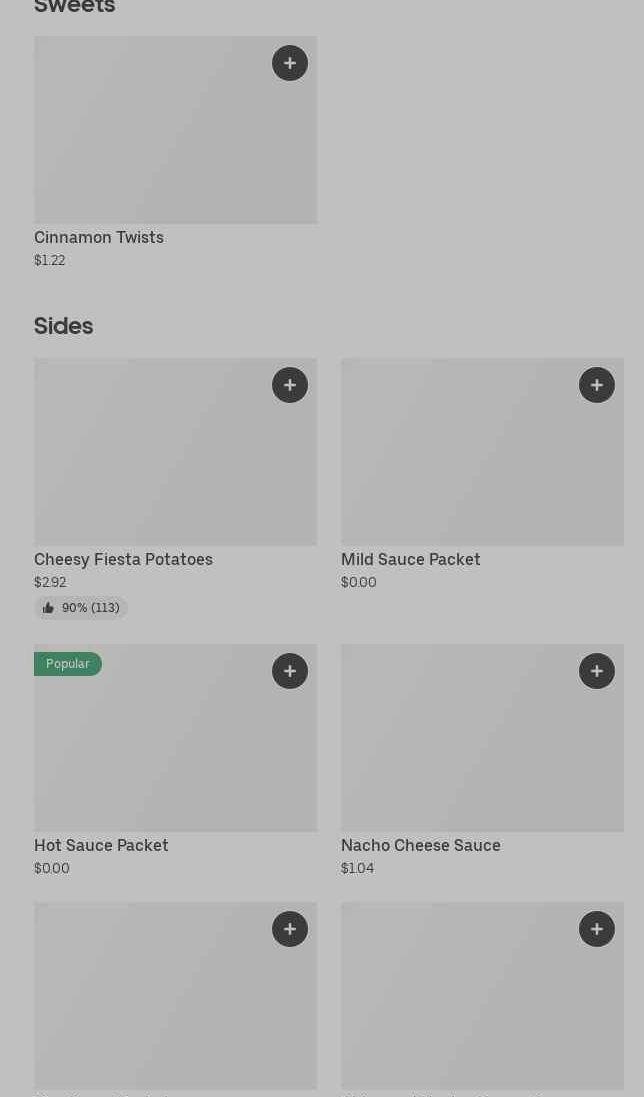Select the Sides section heading
This screenshot has width=644, height=1097.
(x=63, y=326)
